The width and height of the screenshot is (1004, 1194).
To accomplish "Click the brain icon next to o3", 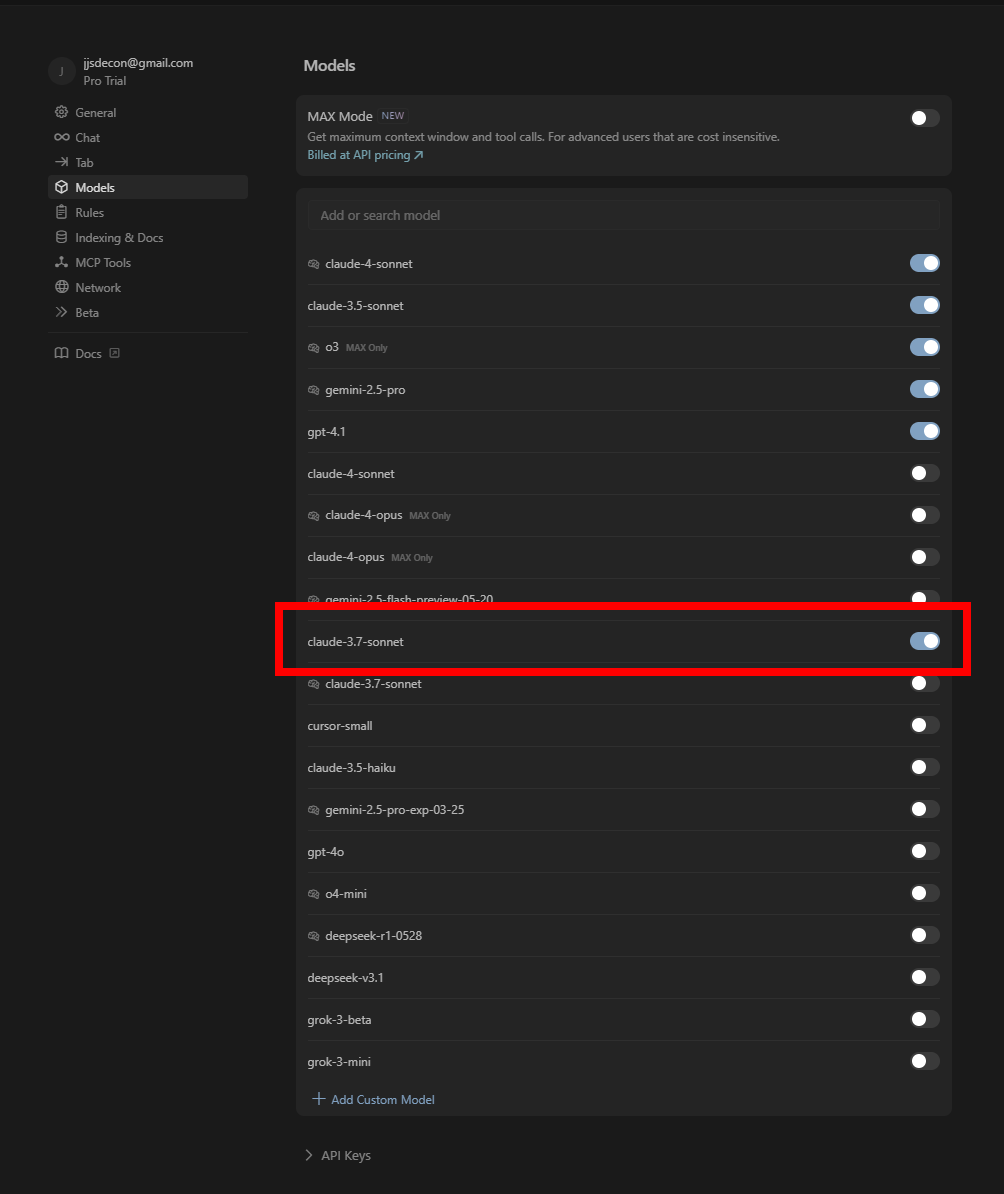I will pyautogui.click(x=313, y=348).
